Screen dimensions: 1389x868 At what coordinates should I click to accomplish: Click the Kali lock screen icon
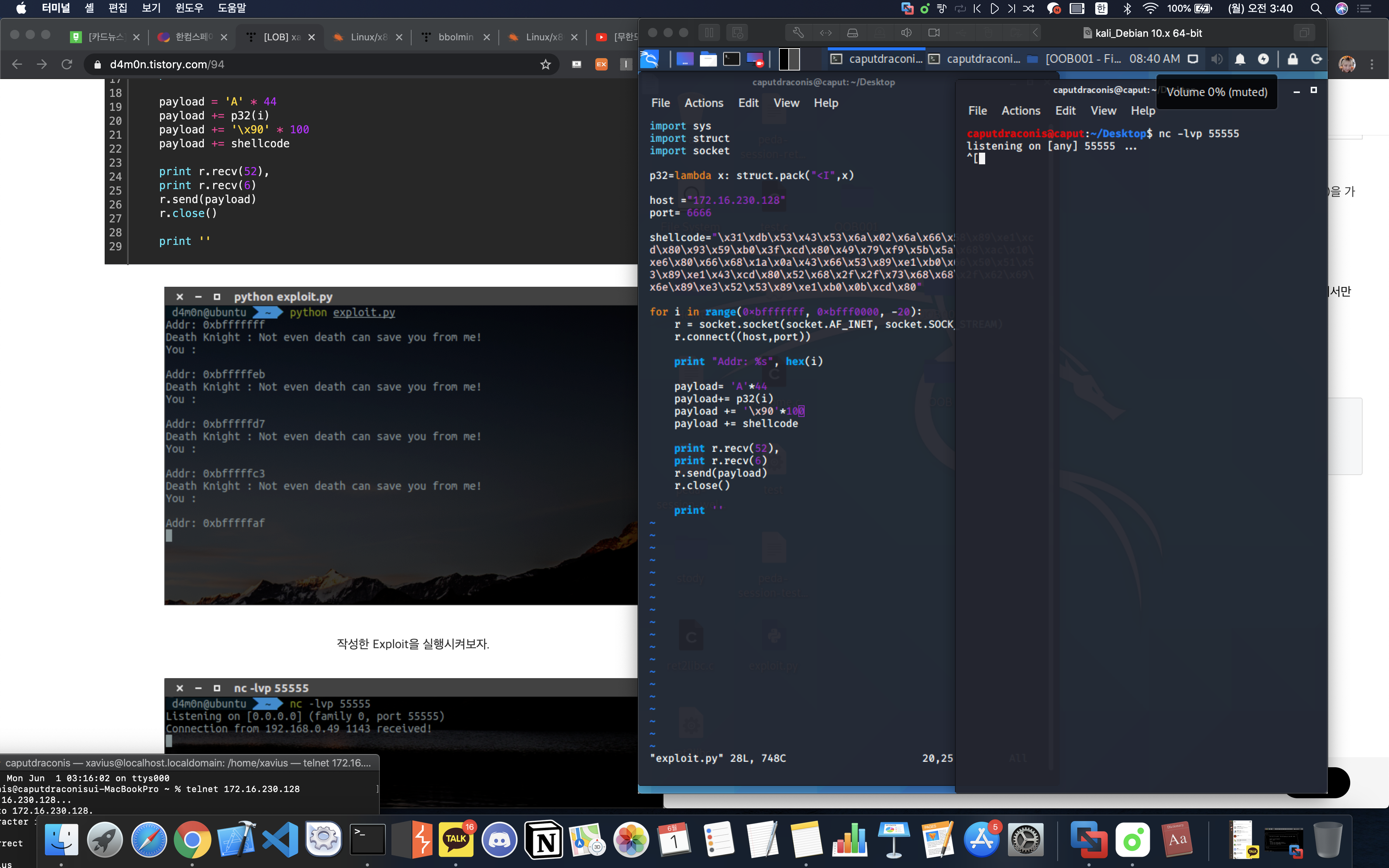coord(1292,59)
